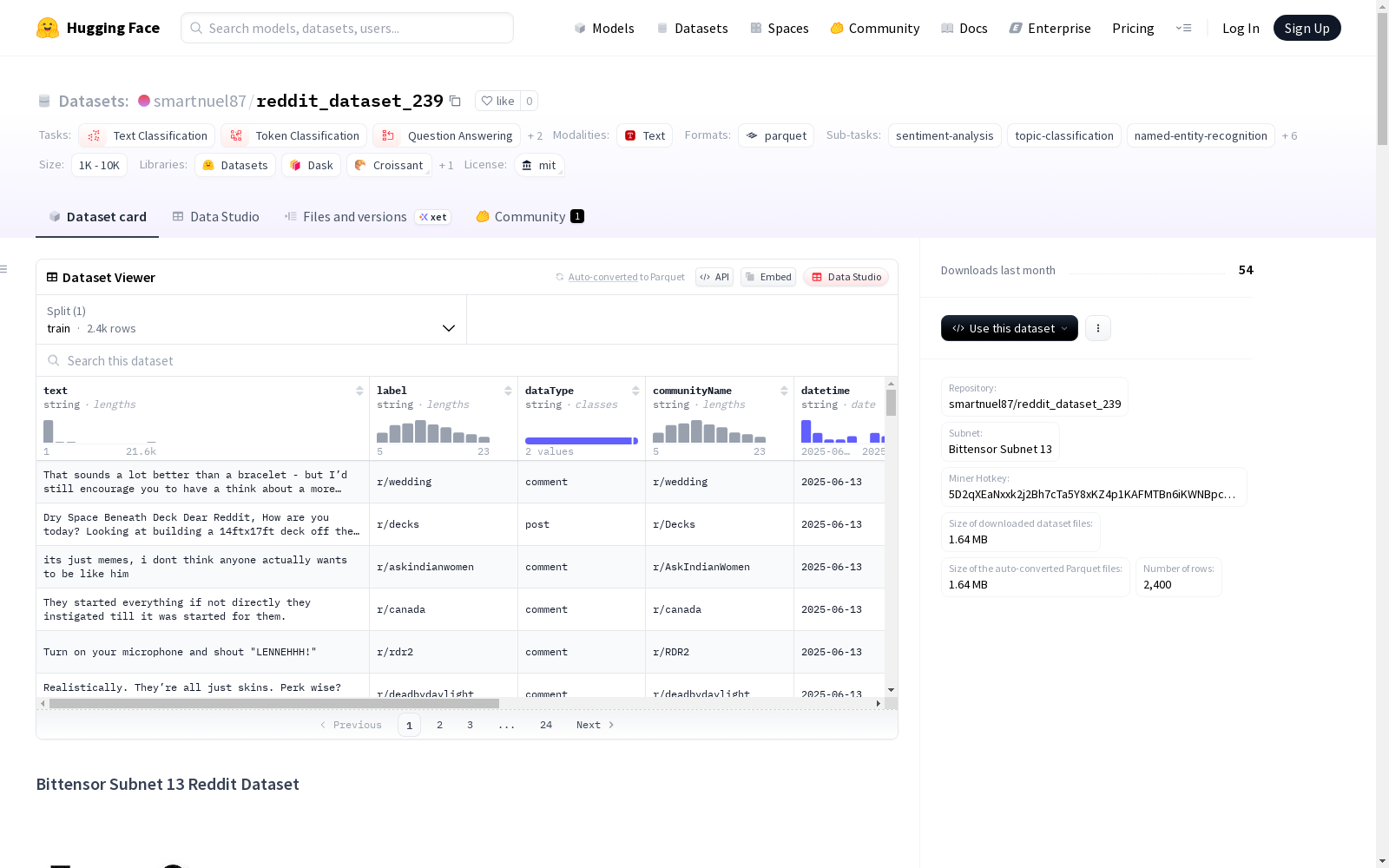Screen dimensions: 1389x868
Task: Click the Hugging Face logo
Action: click(x=98, y=28)
